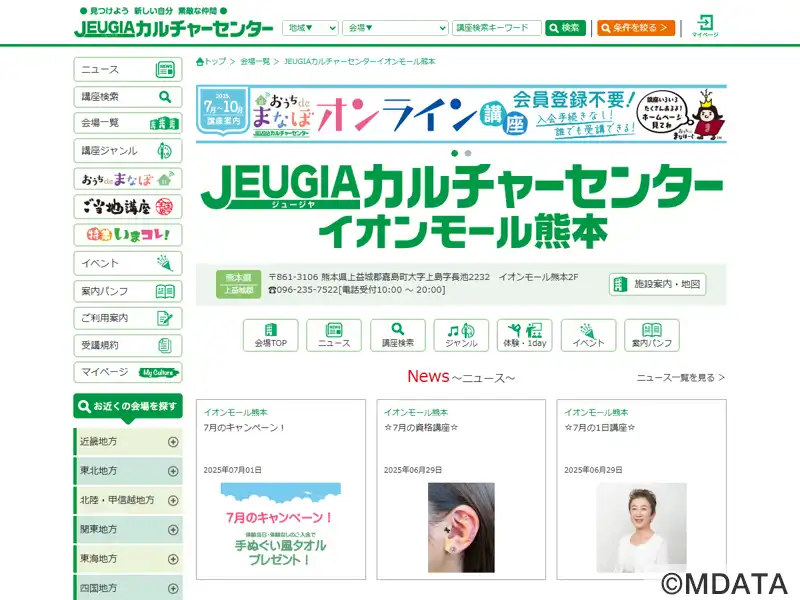
Task: Click 施設案内・地図 button
Action: [657, 284]
